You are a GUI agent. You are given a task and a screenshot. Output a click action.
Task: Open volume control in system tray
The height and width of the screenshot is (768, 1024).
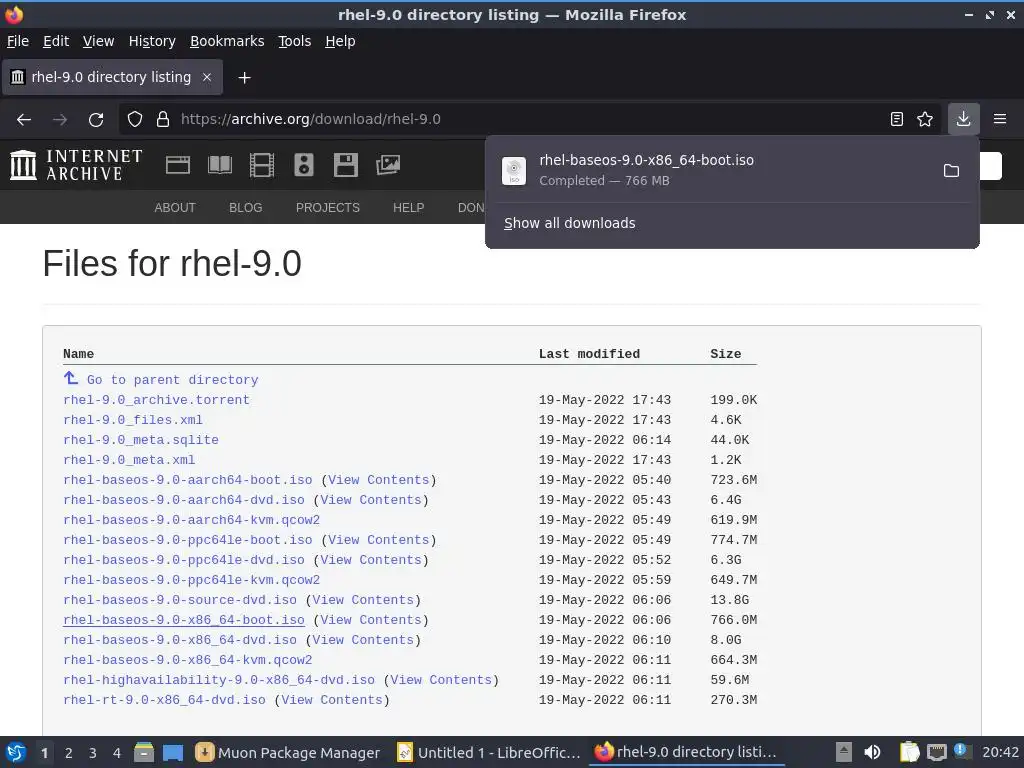(872, 752)
